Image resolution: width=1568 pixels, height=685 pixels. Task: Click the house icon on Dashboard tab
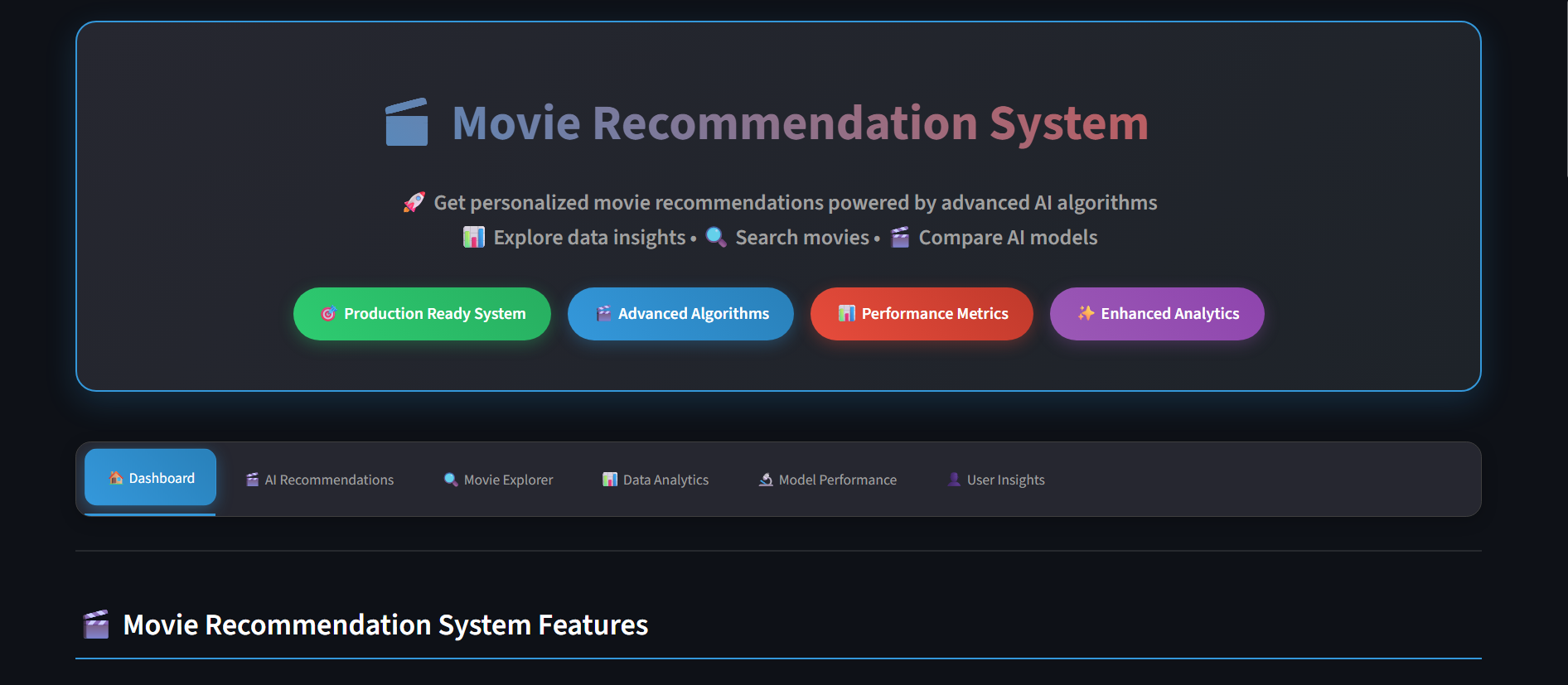pos(116,478)
